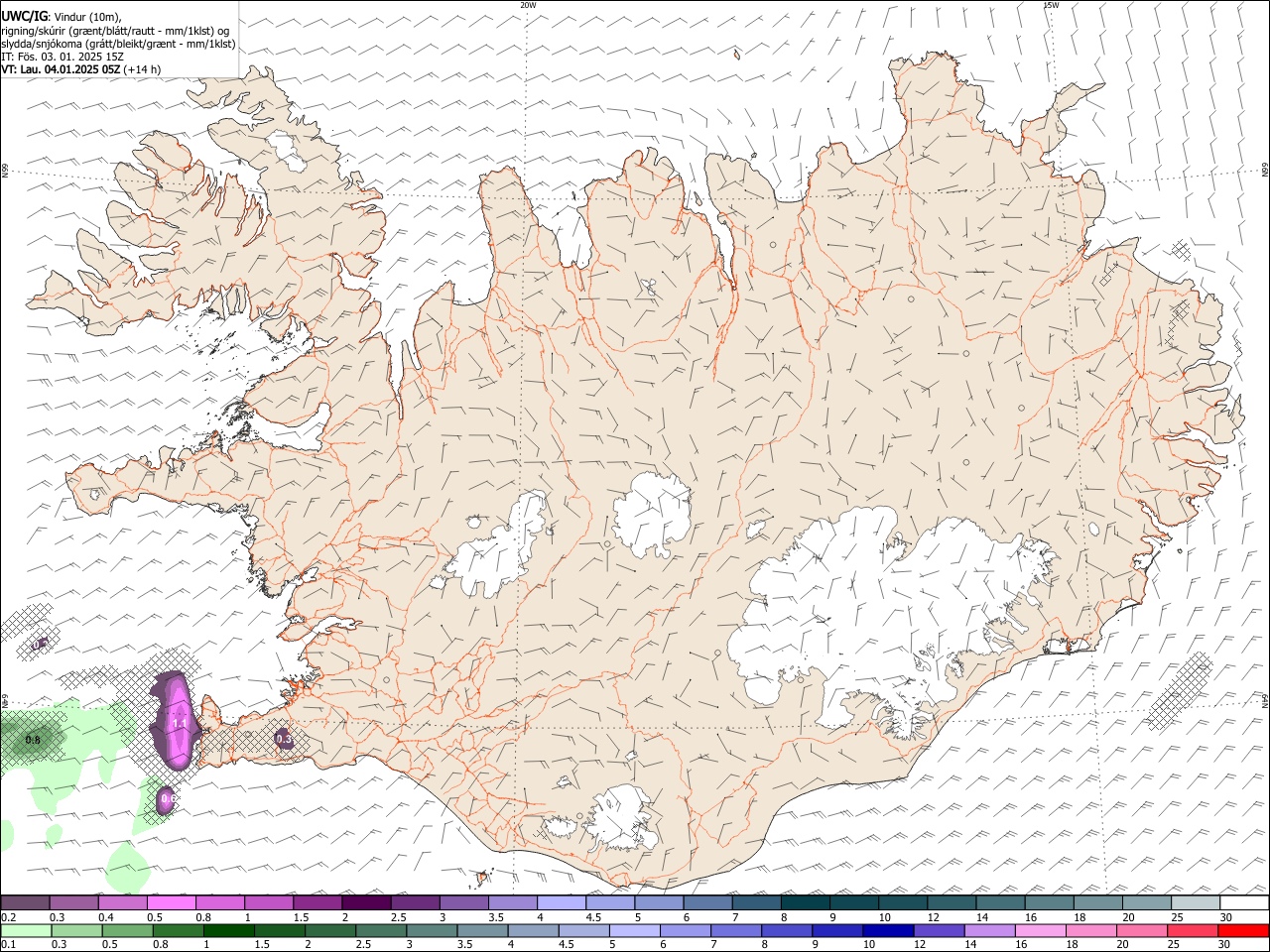Image resolution: width=1270 pixels, height=952 pixels.
Task: Click the 'slydda/snjókoma' legend description line
Action: pyautogui.click(x=118, y=44)
